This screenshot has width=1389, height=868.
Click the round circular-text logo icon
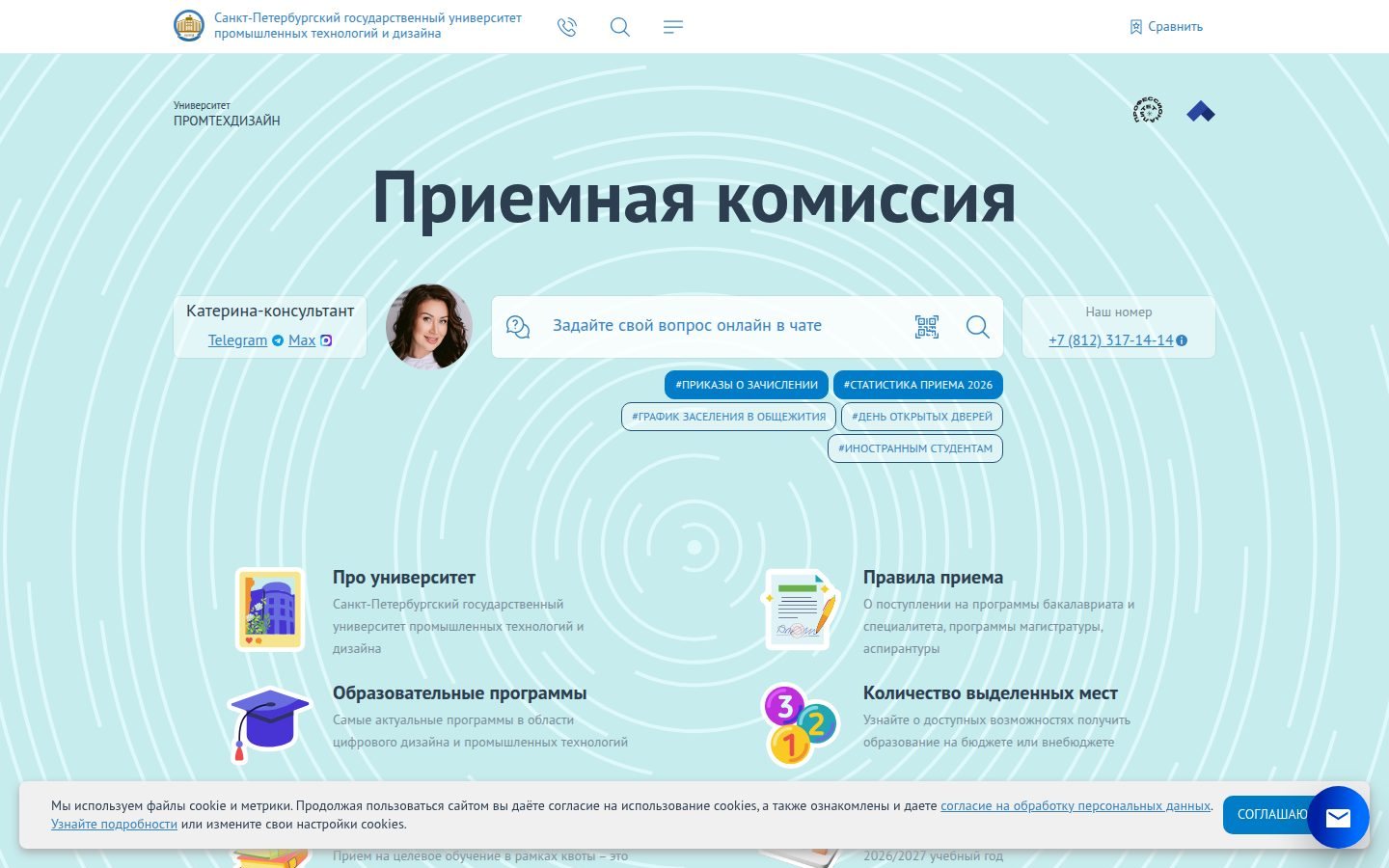1148,111
